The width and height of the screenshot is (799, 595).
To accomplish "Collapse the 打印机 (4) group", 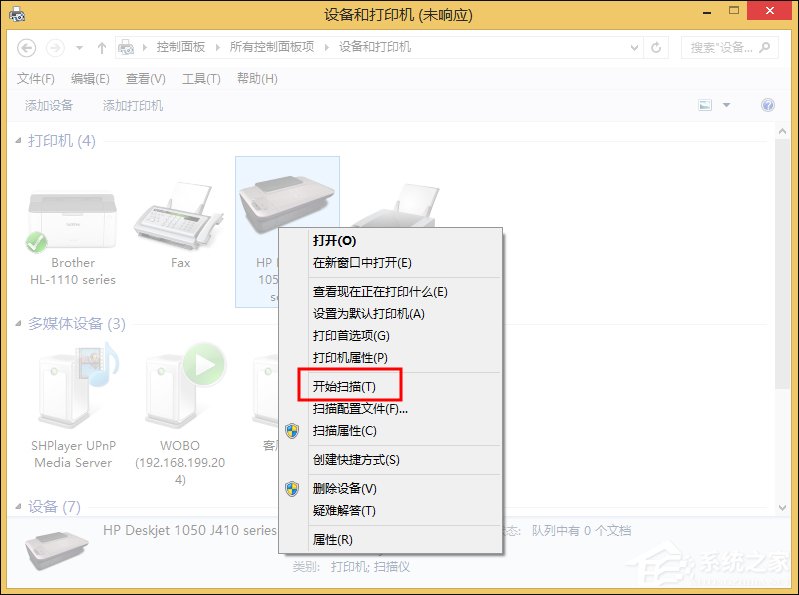I will pyautogui.click(x=19, y=141).
